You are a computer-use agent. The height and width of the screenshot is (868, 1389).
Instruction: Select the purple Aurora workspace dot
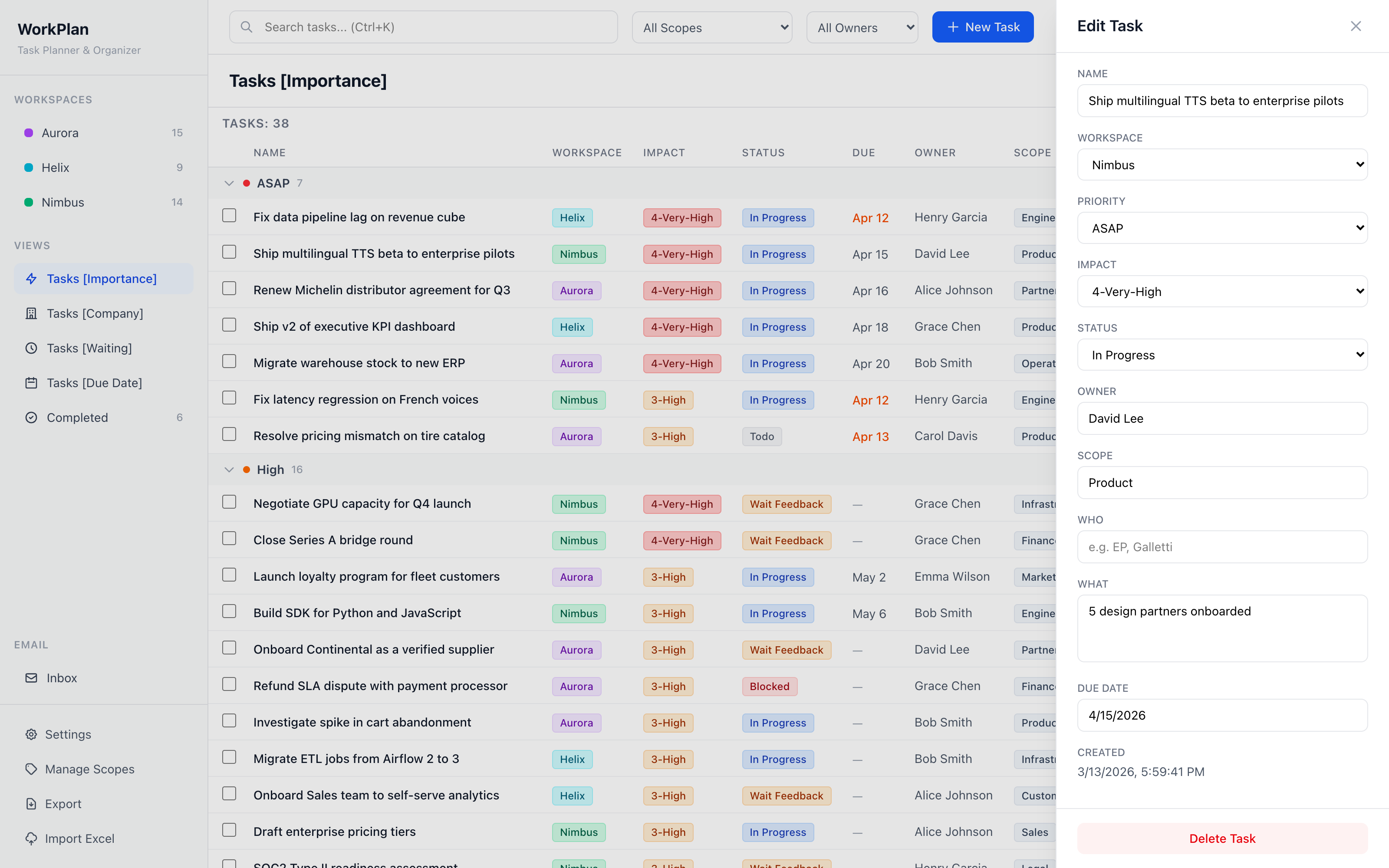(x=28, y=133)
